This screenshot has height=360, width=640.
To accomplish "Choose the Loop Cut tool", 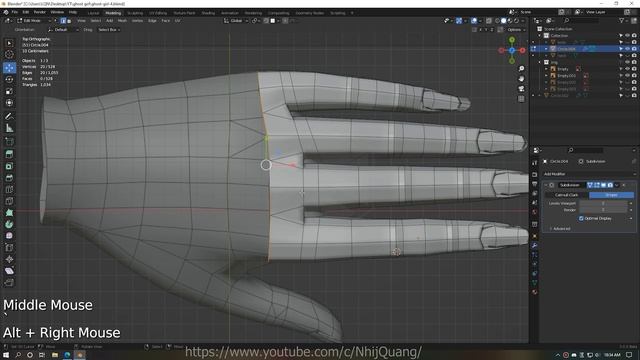I will [x=9, y=189].
